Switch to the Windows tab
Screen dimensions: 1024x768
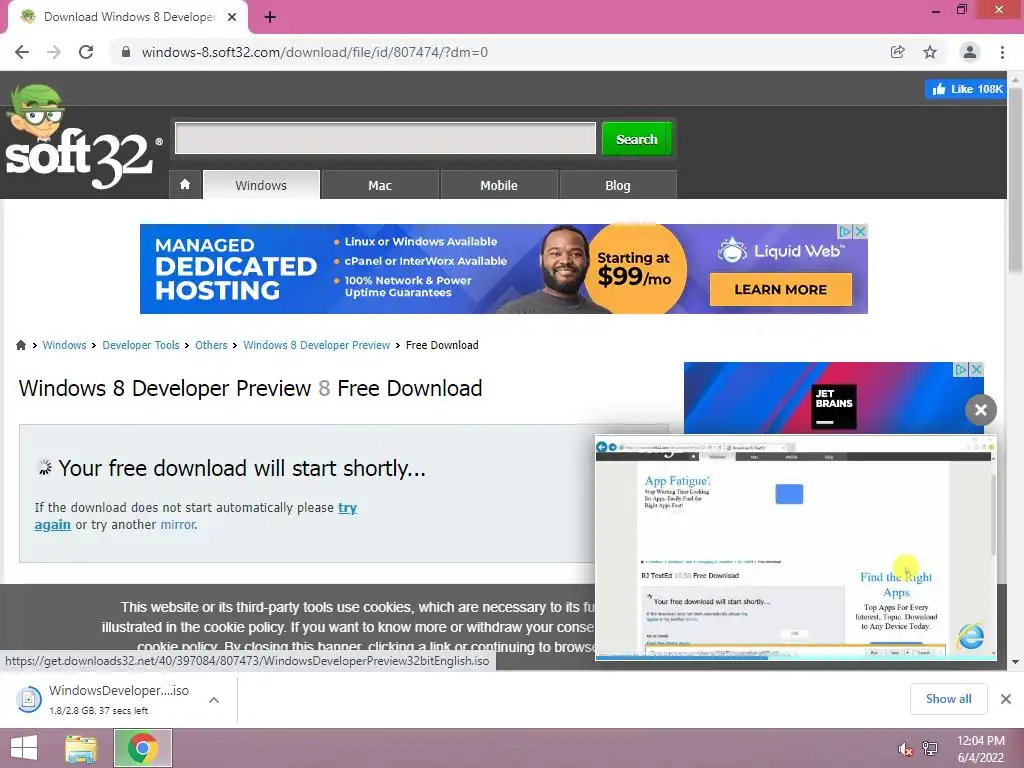pyautogui.click(x=261, y=185)
